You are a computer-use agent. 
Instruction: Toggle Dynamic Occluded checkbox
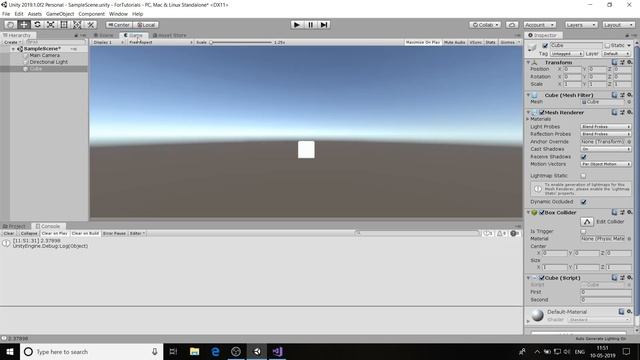[x=583, y=202]
